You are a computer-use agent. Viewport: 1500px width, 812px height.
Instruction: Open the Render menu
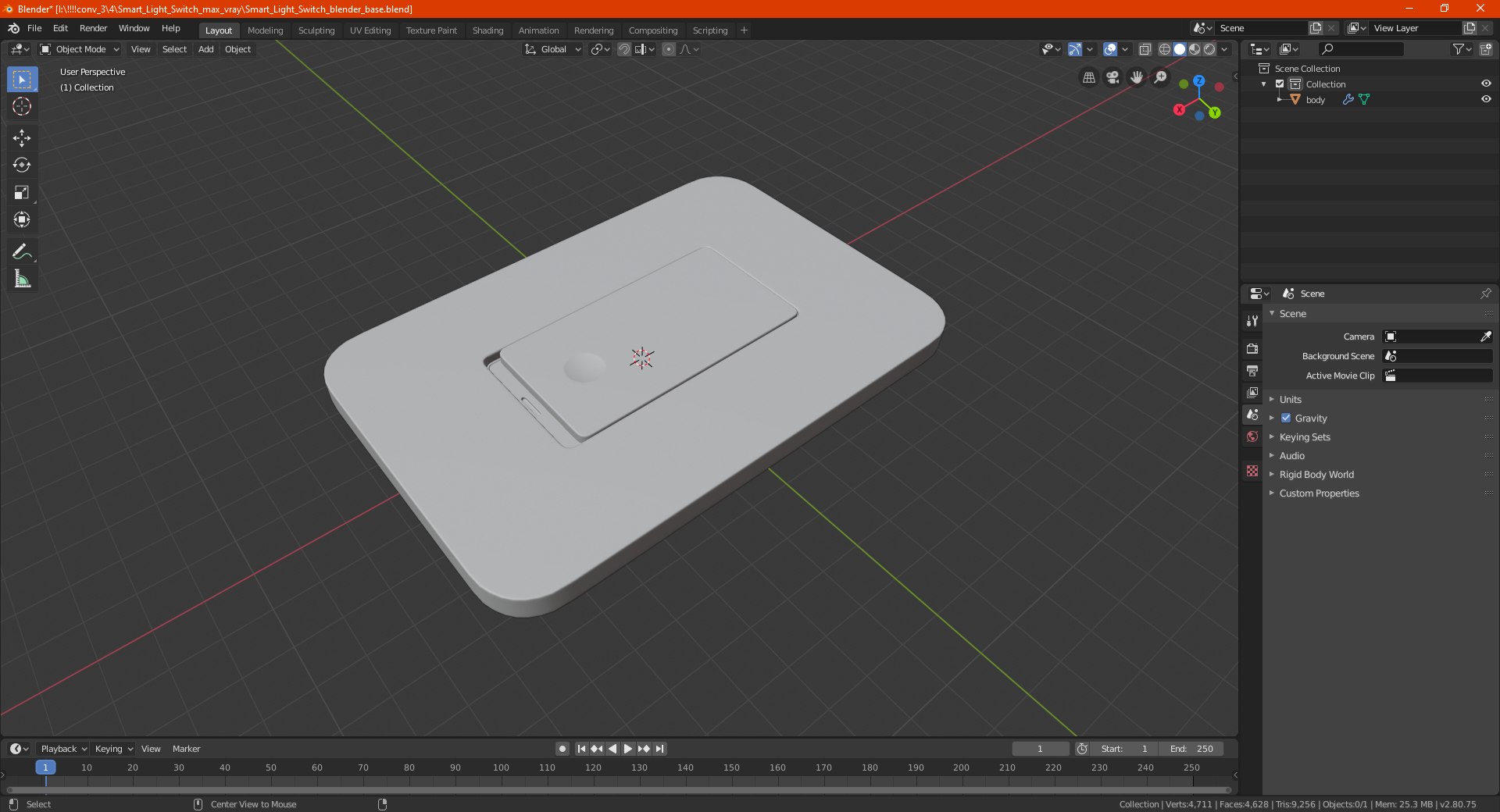[93, 28]
